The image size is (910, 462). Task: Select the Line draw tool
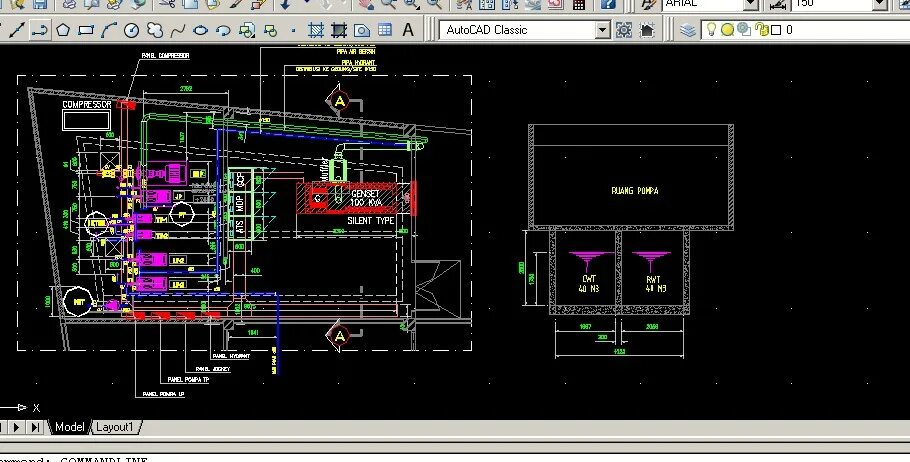(17, 30)
